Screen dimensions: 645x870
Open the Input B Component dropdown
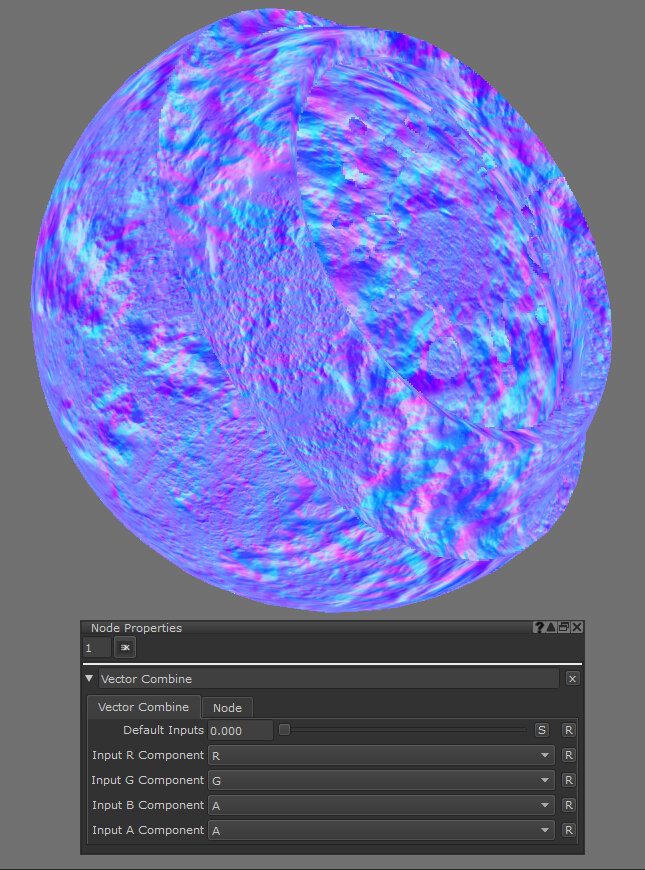[x=380, y=805]
